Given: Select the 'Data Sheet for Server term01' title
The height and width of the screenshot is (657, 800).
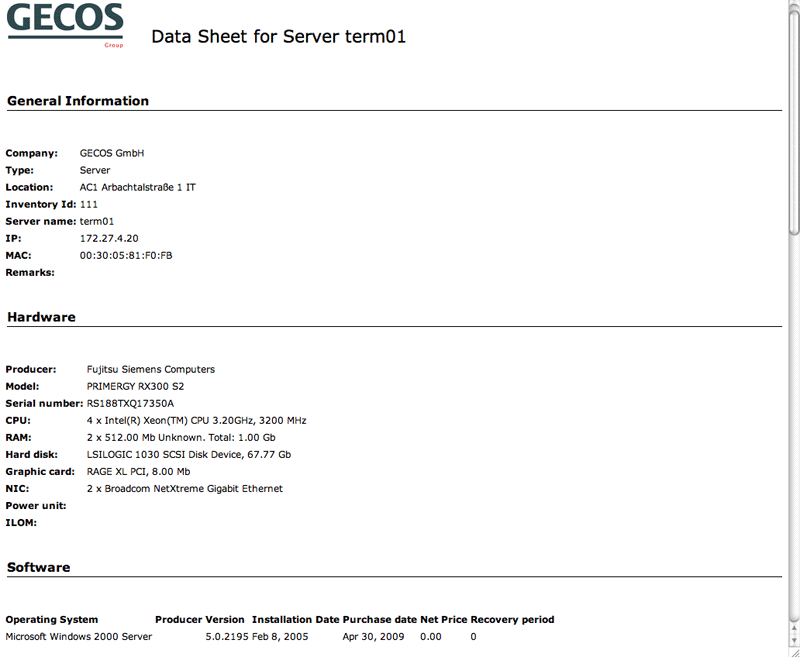Looking at the screenshot, I should coord(279,37).
